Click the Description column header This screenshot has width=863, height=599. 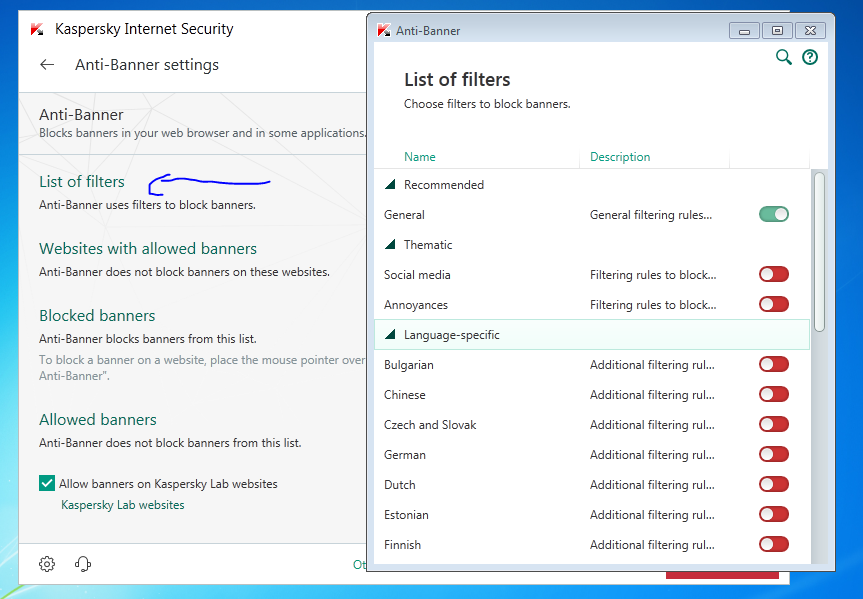pos(620,157)
